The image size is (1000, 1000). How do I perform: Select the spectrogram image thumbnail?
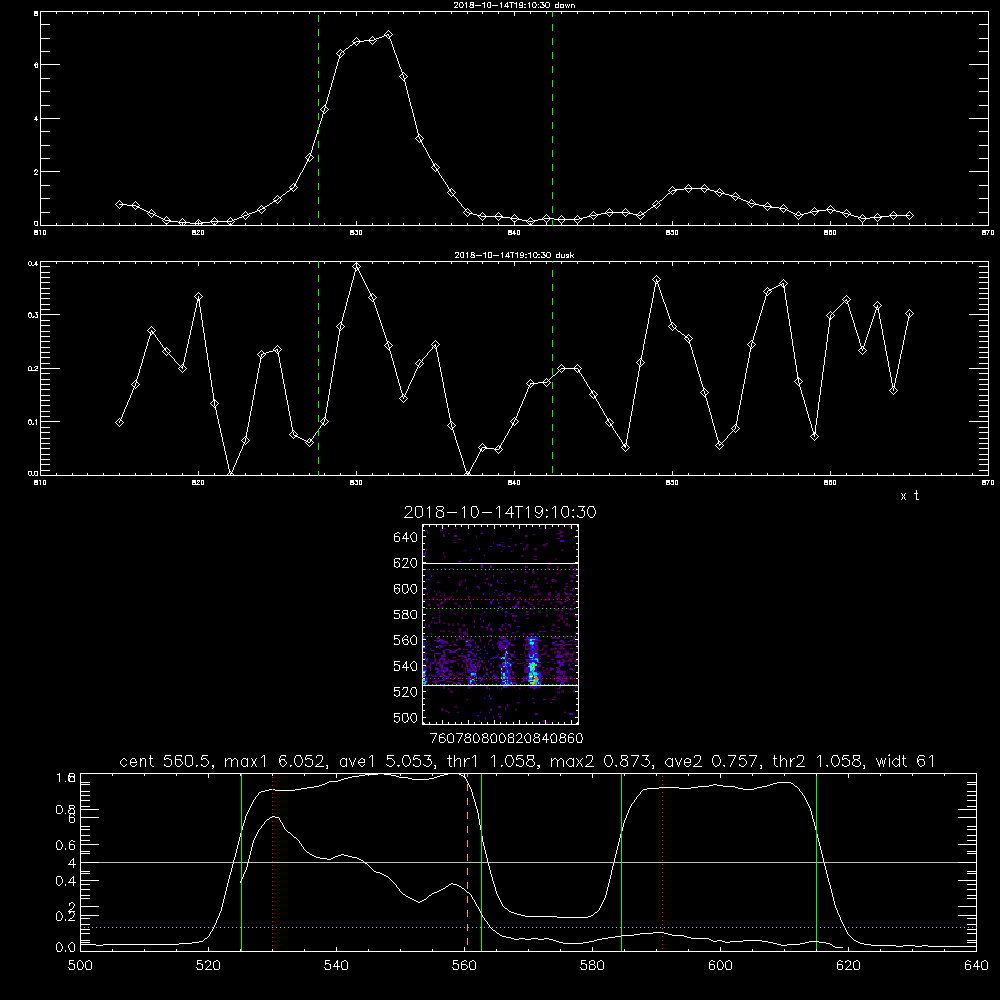[x=501, y=624]
